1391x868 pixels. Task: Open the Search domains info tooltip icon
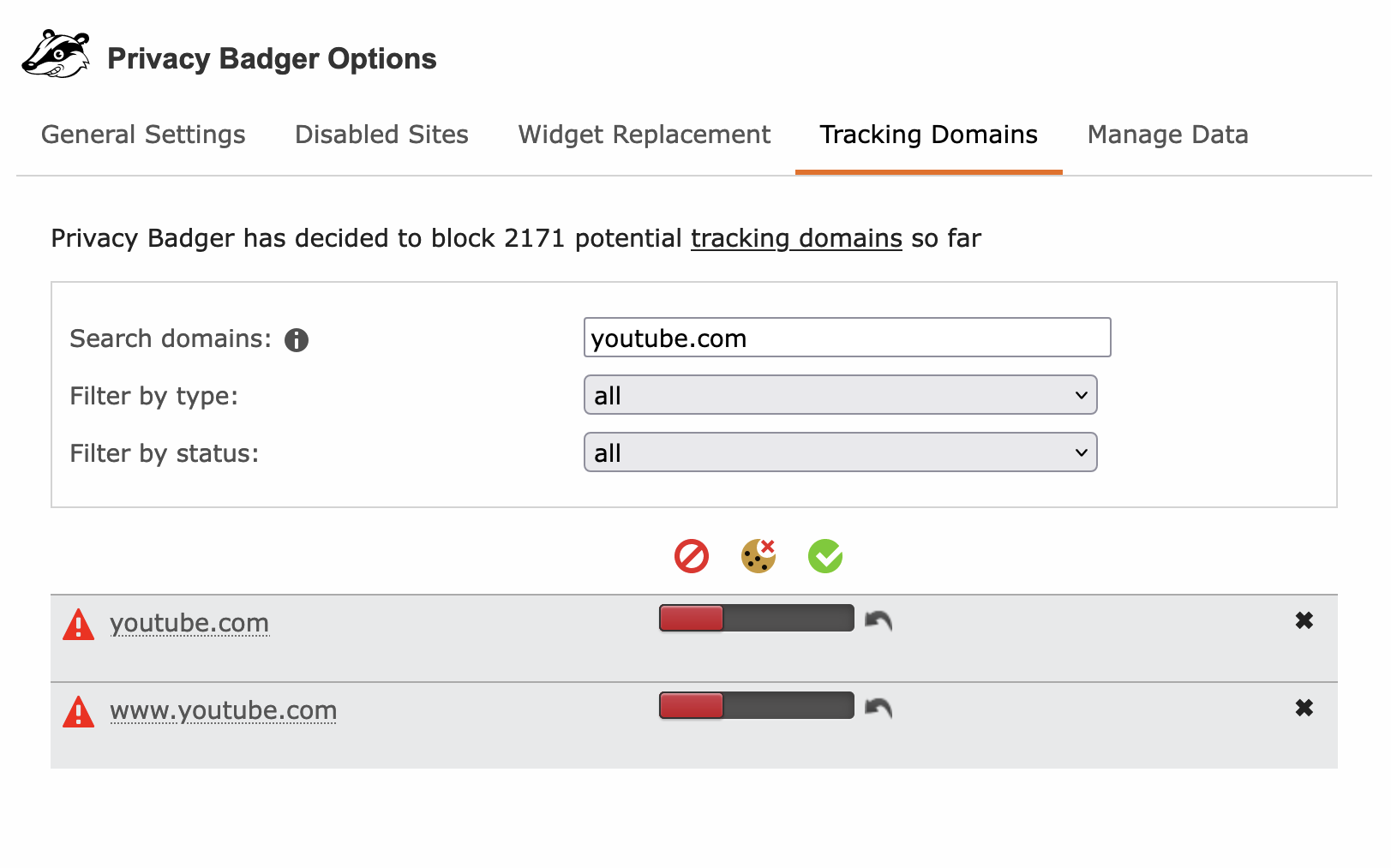tap(296, 339)
